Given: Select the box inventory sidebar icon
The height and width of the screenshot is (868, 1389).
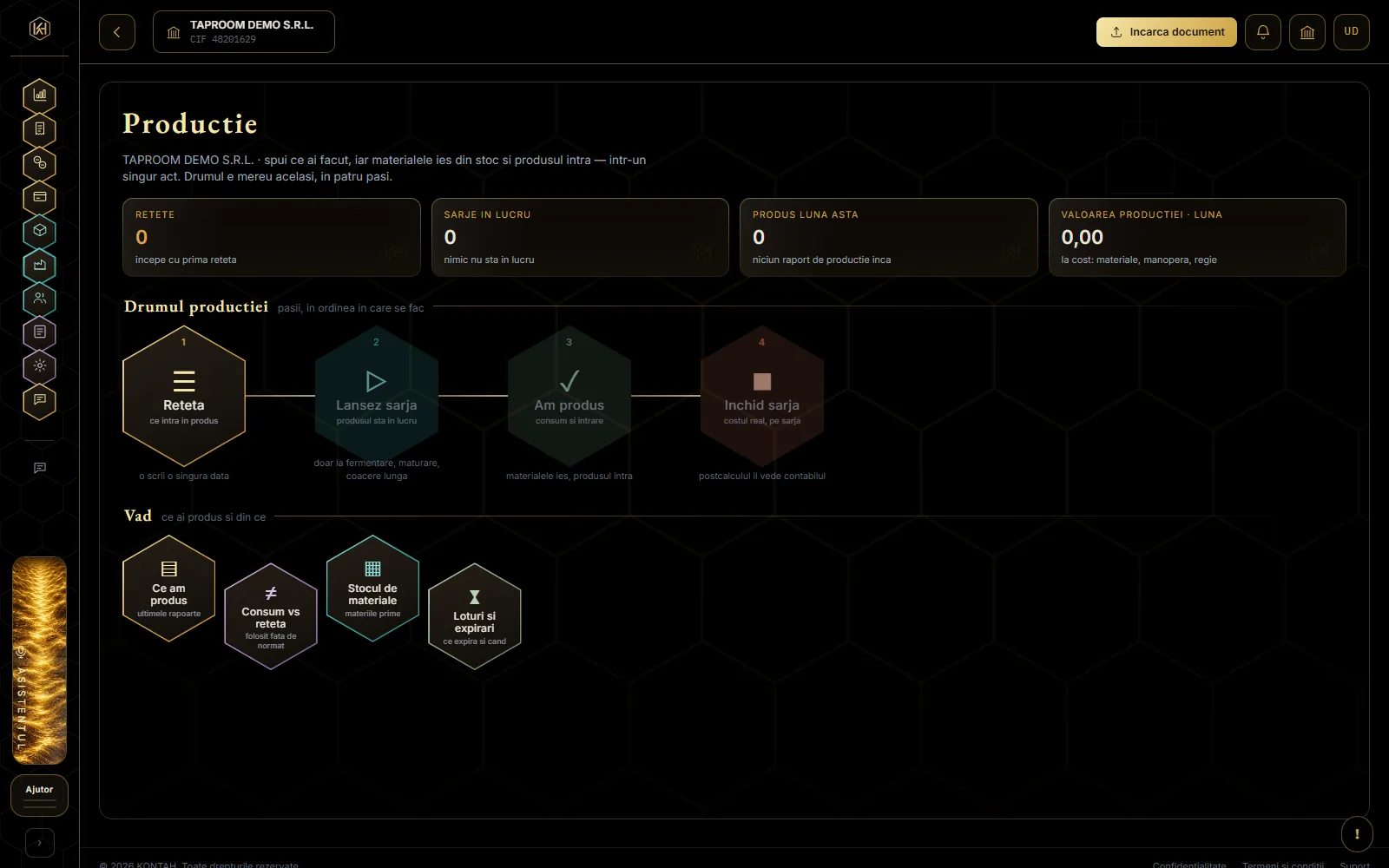Looking at the screenshot, I should pyautogui.click(x=40, y=231).
